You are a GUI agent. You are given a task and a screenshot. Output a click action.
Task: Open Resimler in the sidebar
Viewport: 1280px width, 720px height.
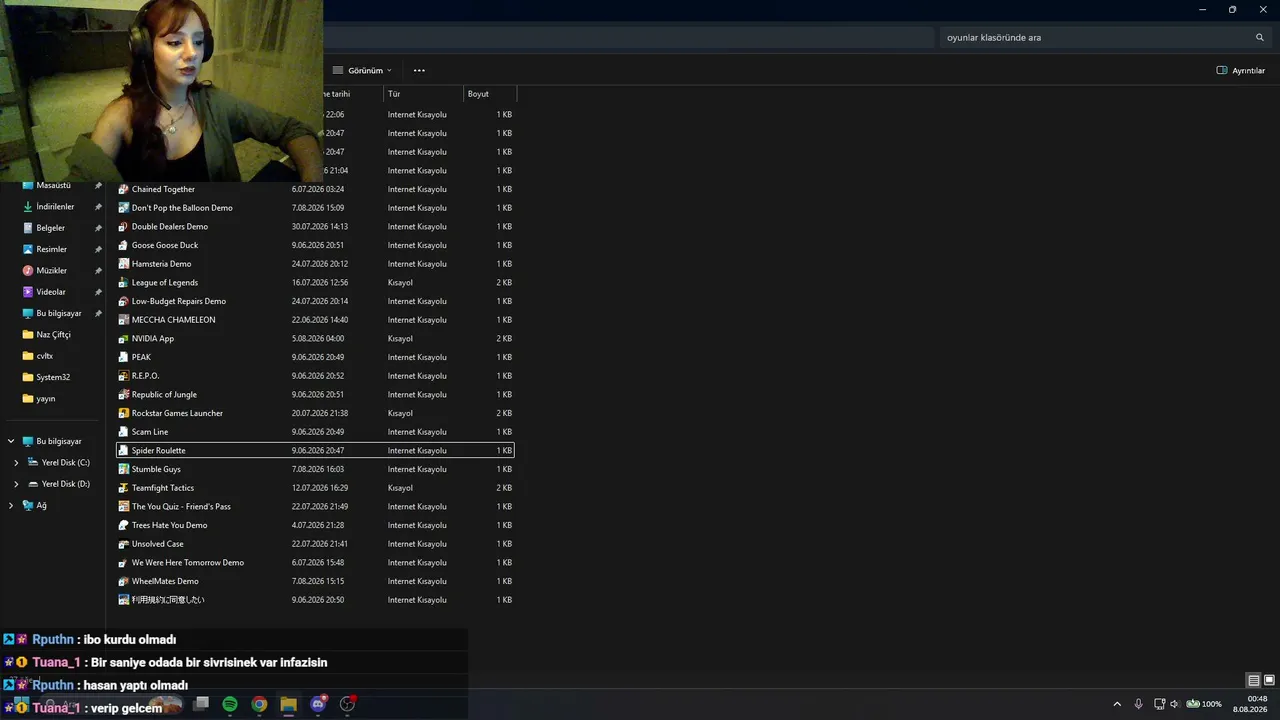[52, 250]
